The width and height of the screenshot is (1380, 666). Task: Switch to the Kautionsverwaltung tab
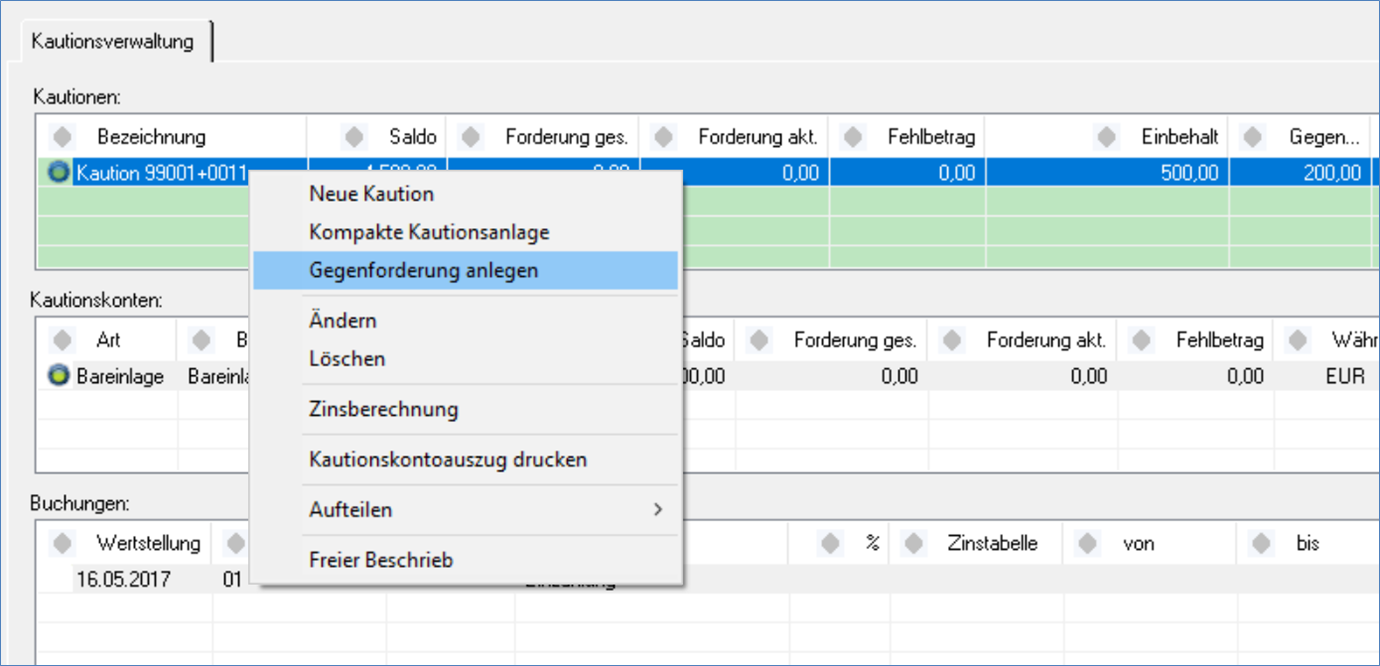[x=112, y=42]
